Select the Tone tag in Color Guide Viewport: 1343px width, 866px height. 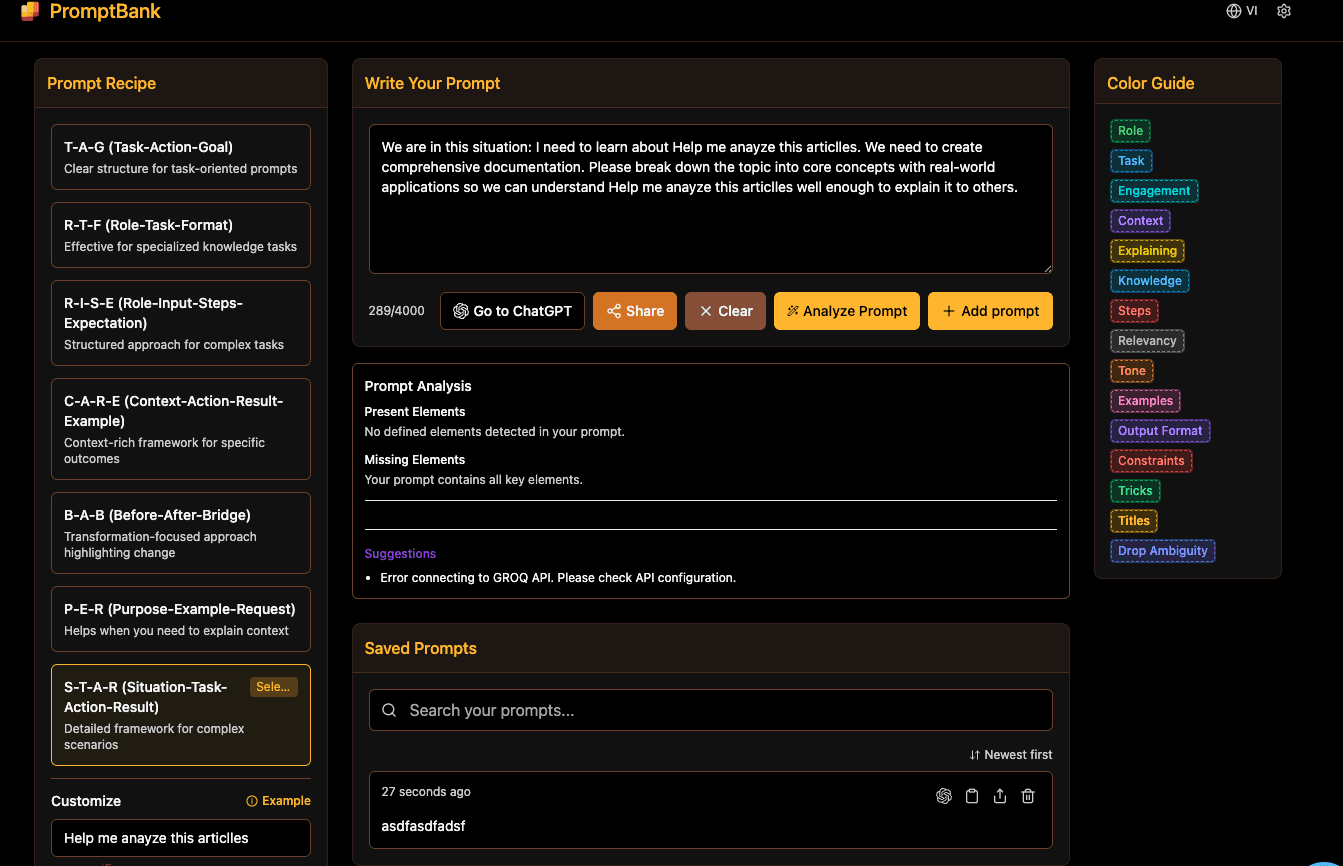pos(1131,370)
